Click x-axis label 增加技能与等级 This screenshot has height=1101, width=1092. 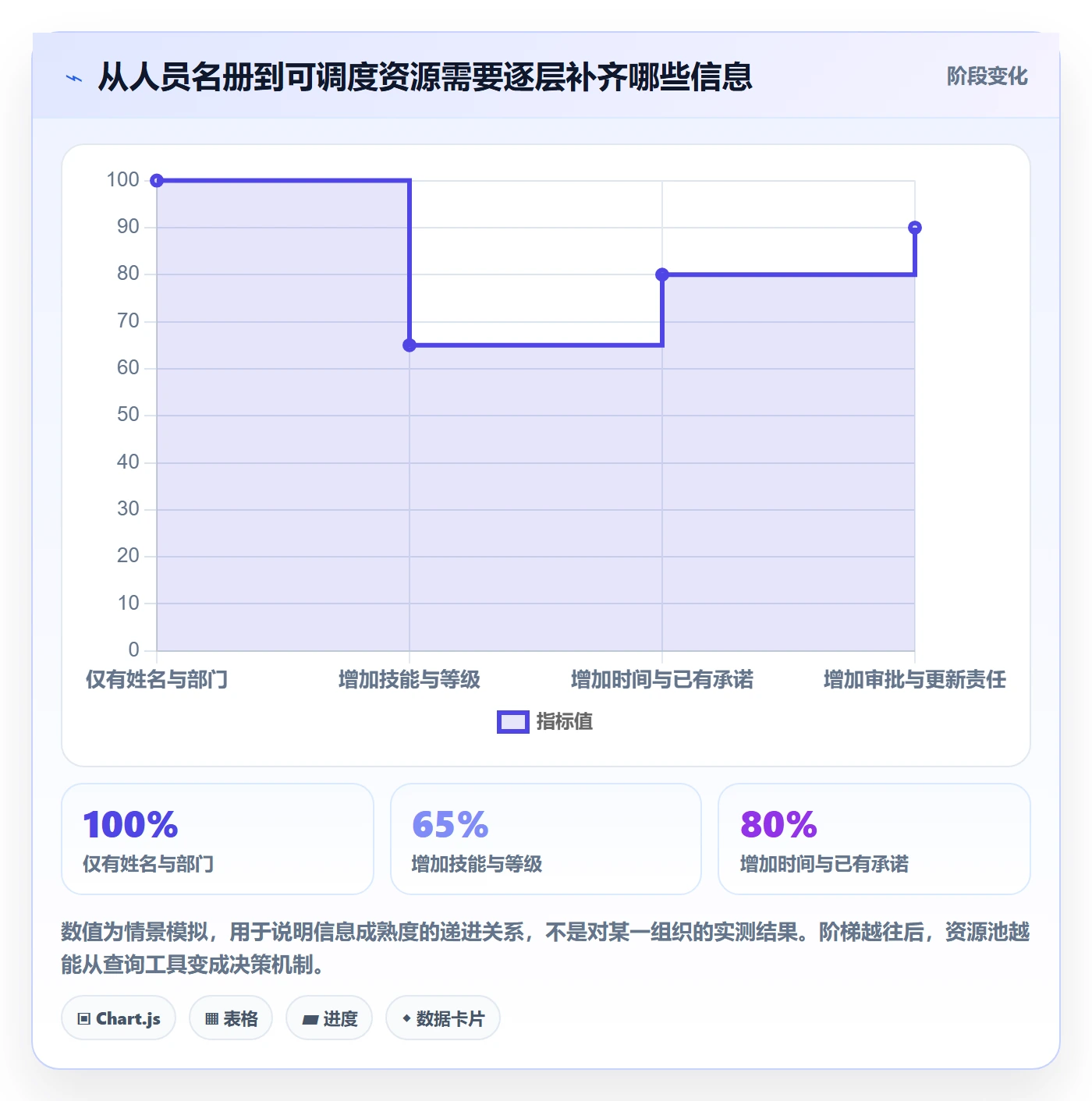[409, 680]
